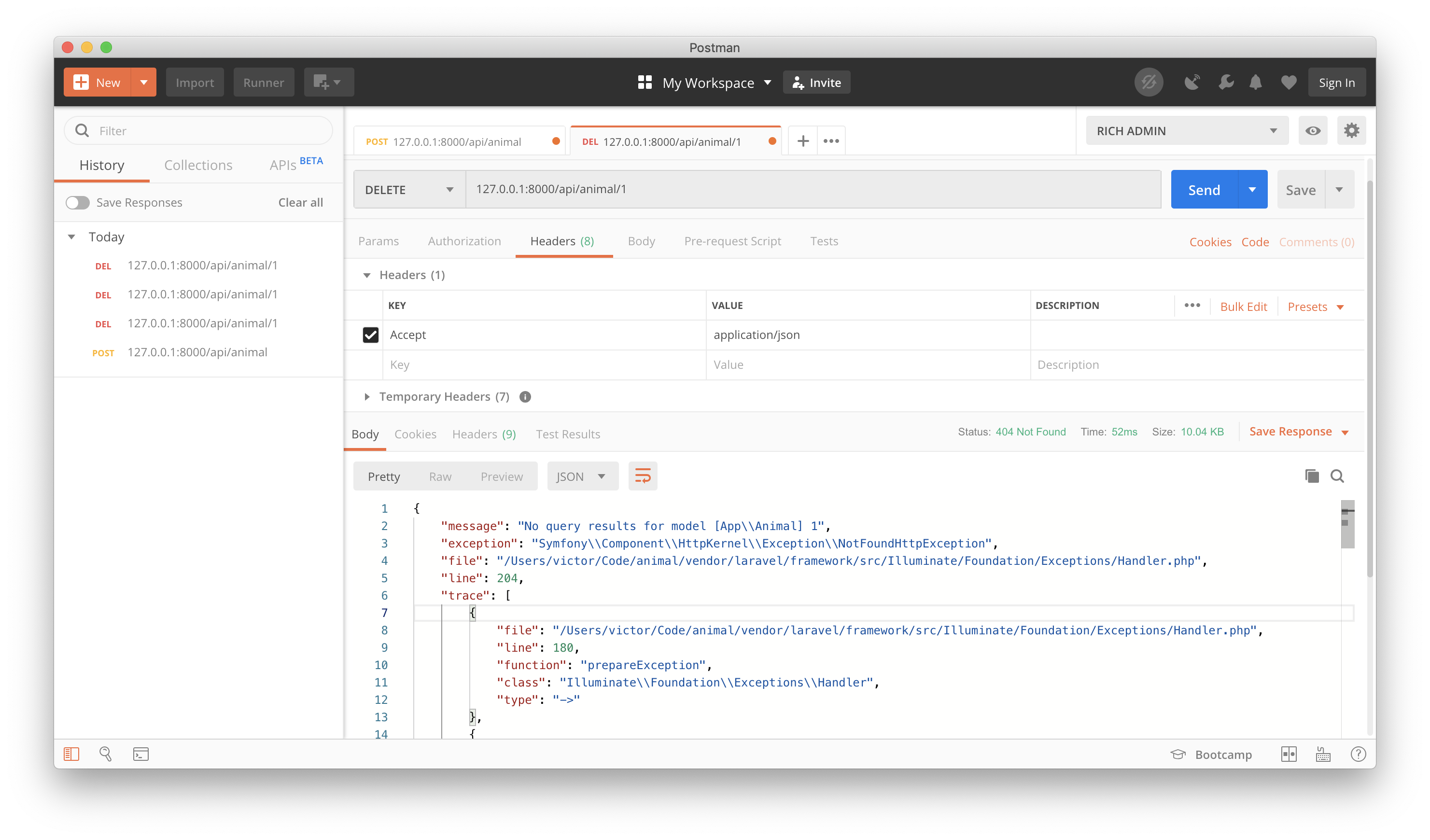Click the heart icon in header
1430x840 pixels.
(1289, 82)
